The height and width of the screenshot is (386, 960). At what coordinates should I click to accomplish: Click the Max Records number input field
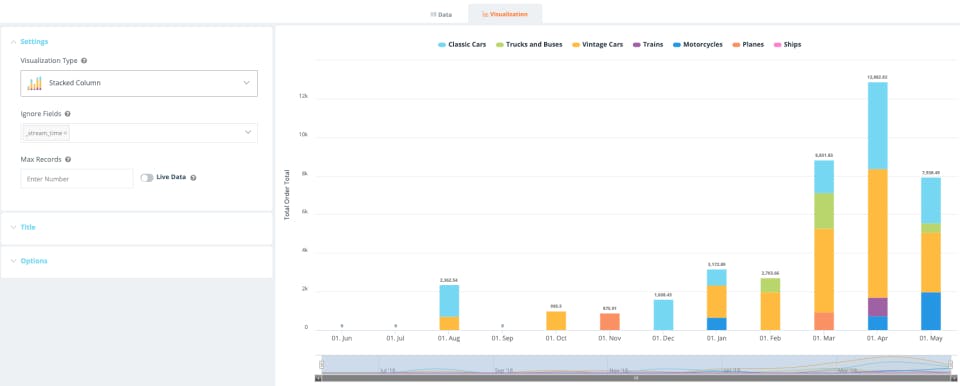[x=77, y=179]
